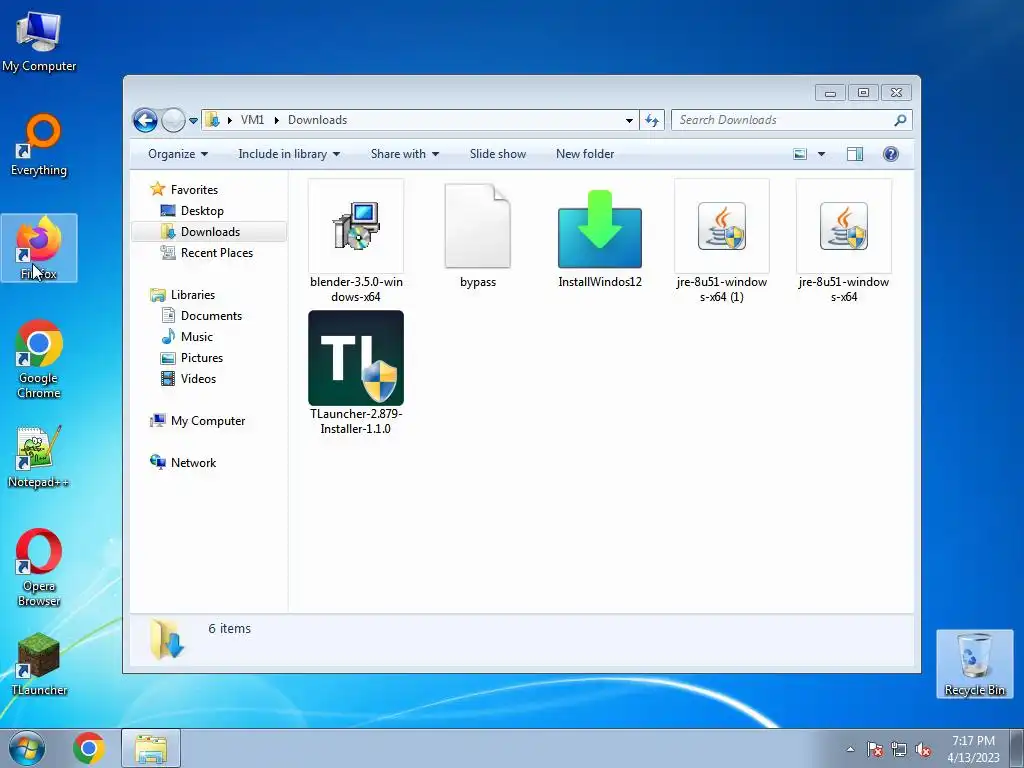Click the New folder button
Viewport: 1024px width, 768px height.
[585, 154]
